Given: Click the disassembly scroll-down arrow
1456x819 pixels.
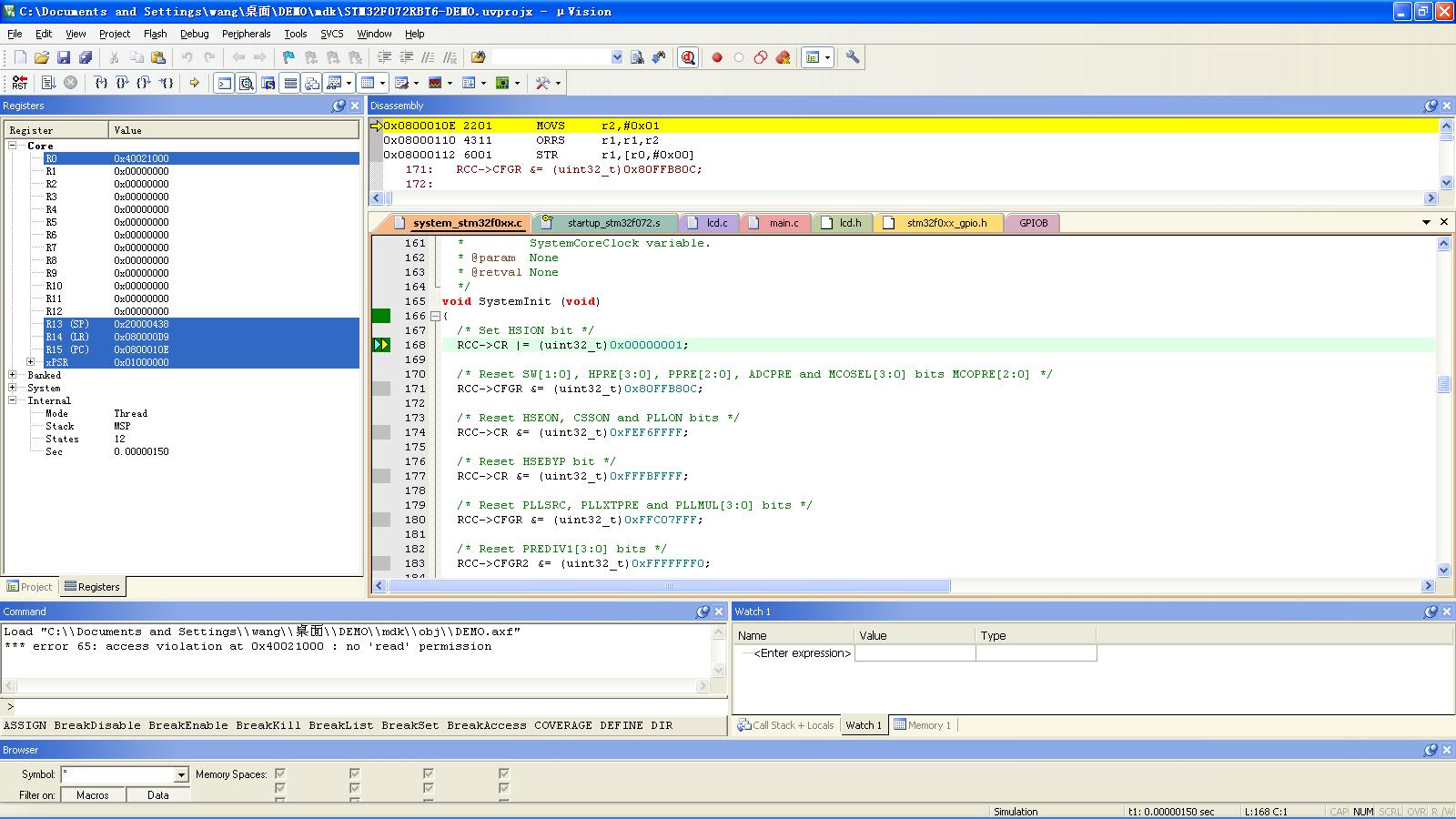Looking at the screenshot, I should point(1445,183).
